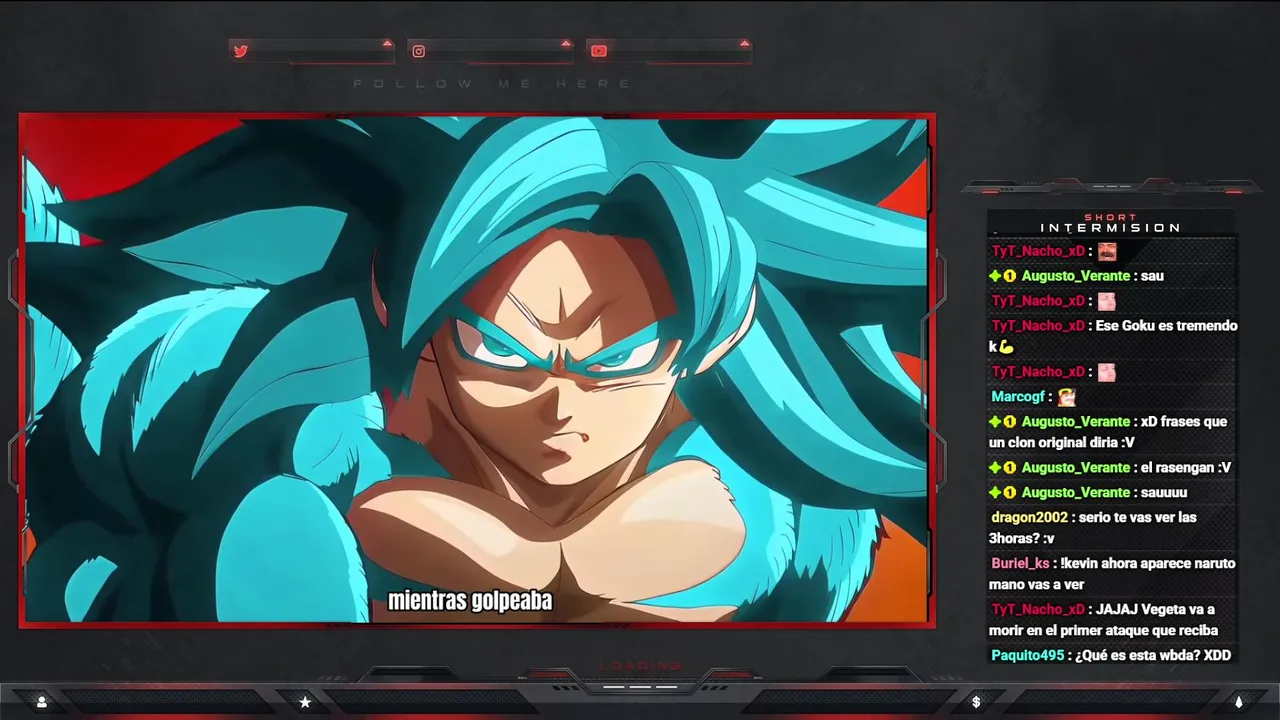1280x720 pixels.
Task: Click the mustache face emote in chat
Action: click(x=1106, y=251)
